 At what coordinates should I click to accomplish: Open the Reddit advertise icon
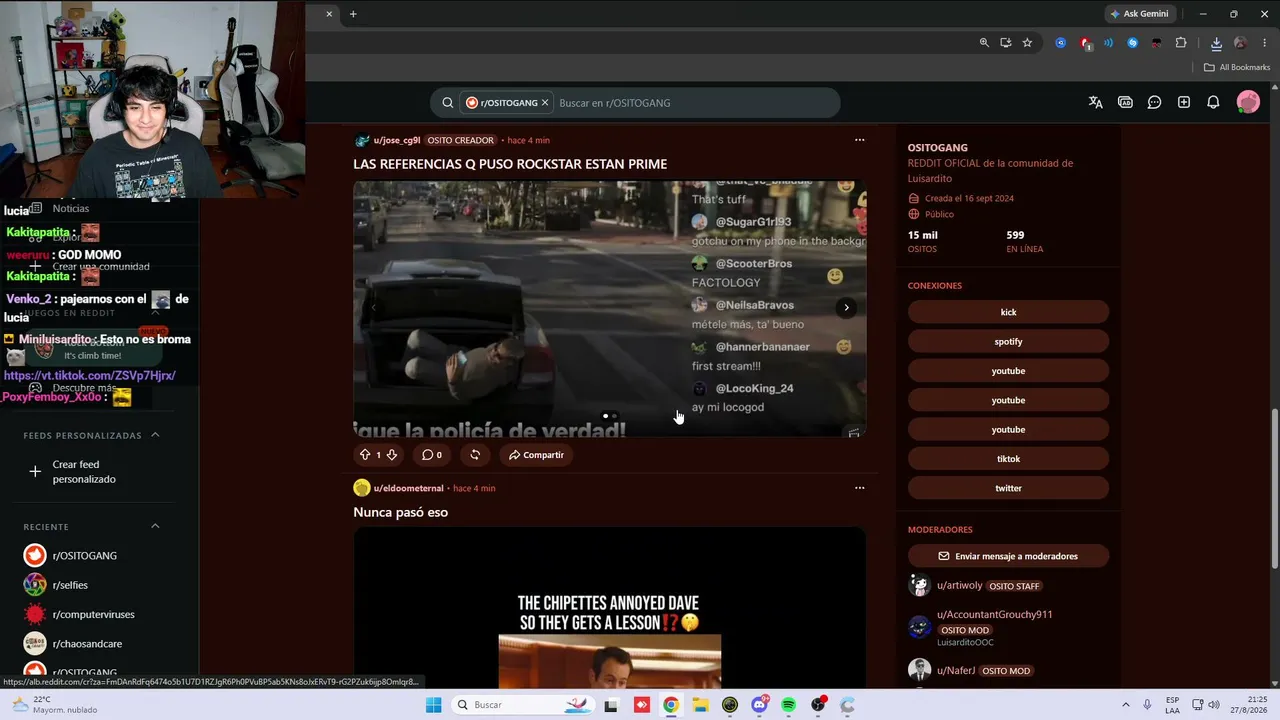click(x=1125, y=102)
